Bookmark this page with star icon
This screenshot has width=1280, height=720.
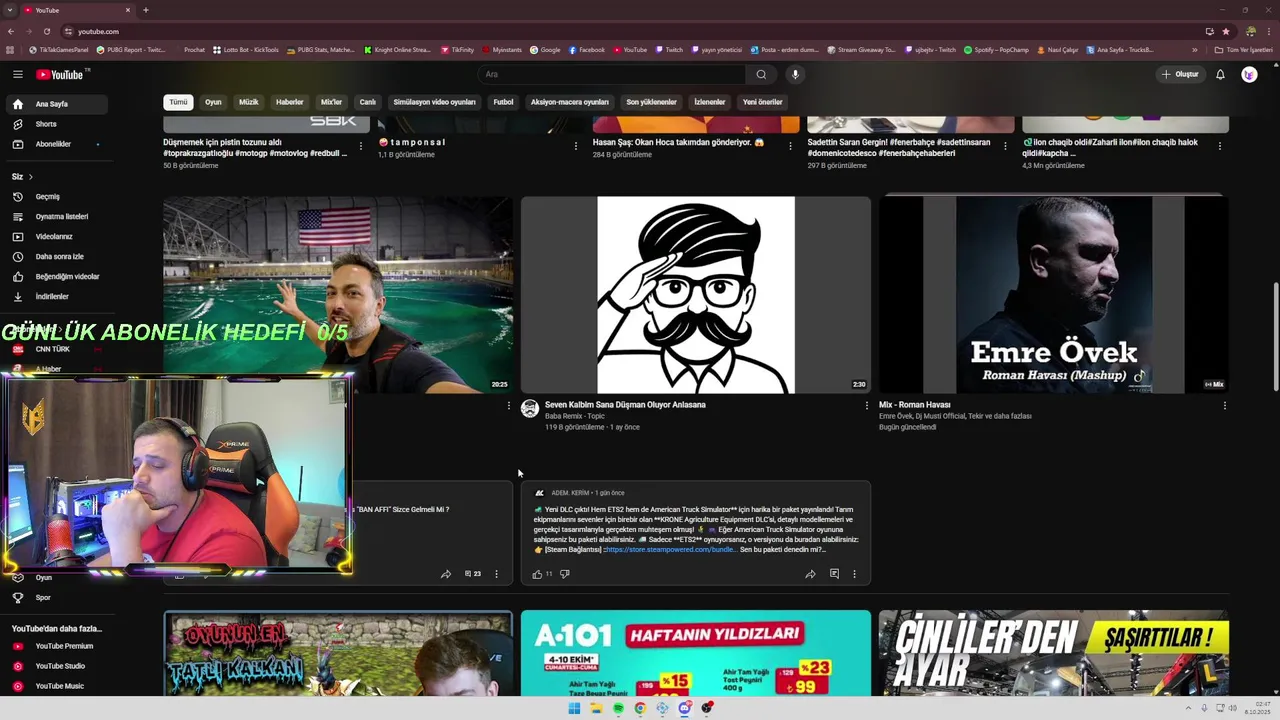[x=1226, y=31]
